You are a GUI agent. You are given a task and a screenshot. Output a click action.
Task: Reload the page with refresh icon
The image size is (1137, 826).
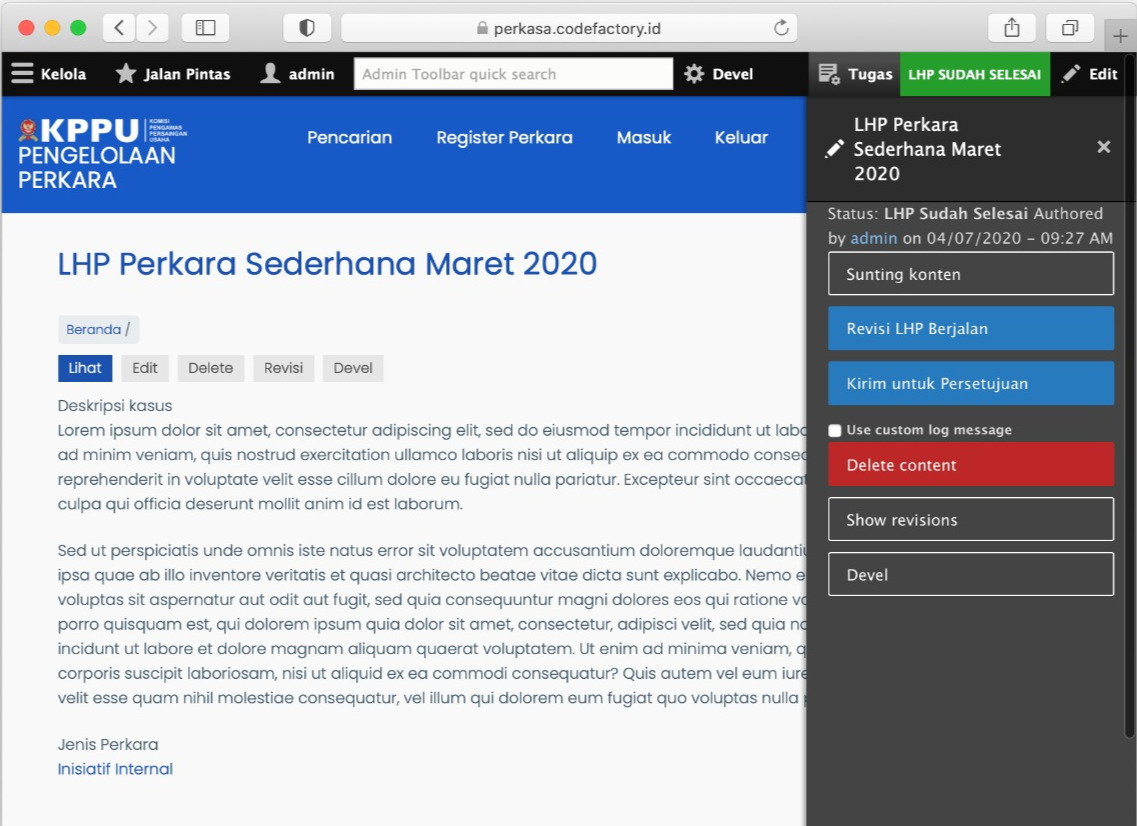[782, 28]
